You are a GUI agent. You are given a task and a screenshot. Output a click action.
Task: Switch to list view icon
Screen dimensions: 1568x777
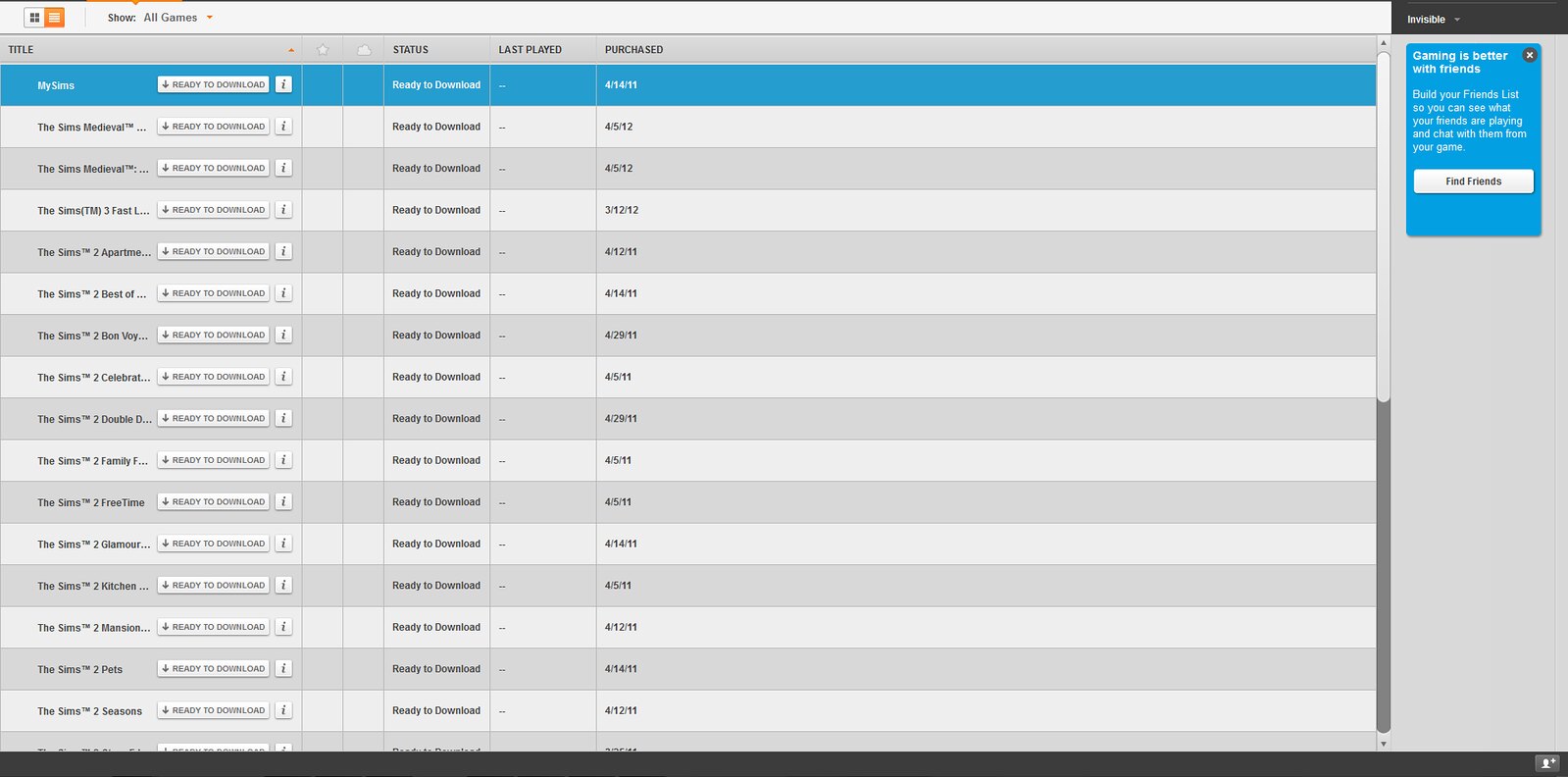coord(55,18)
